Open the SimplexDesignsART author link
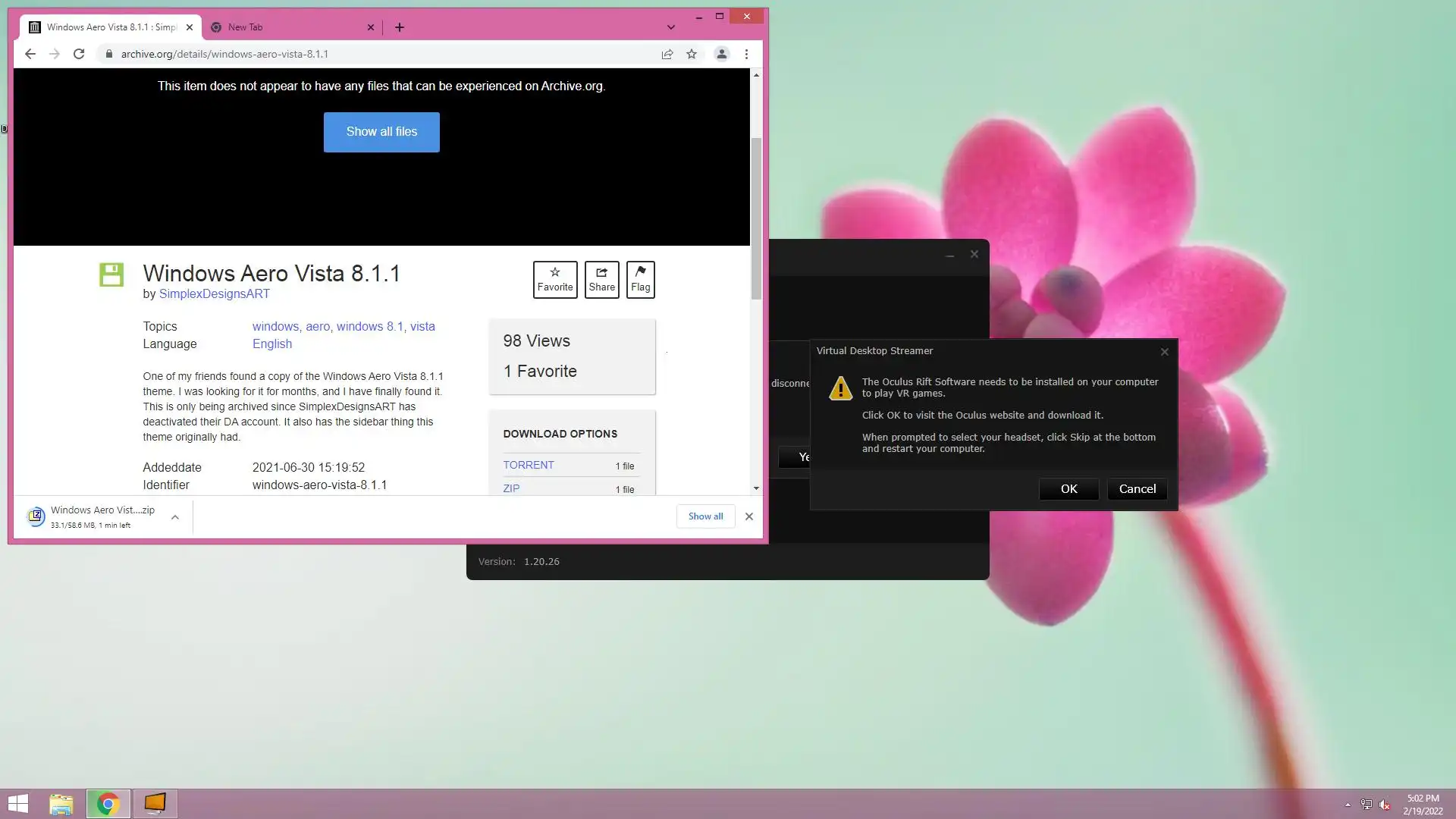This screenshot has width=1456, height=819. pyautogui.click(x=214, y=294)
